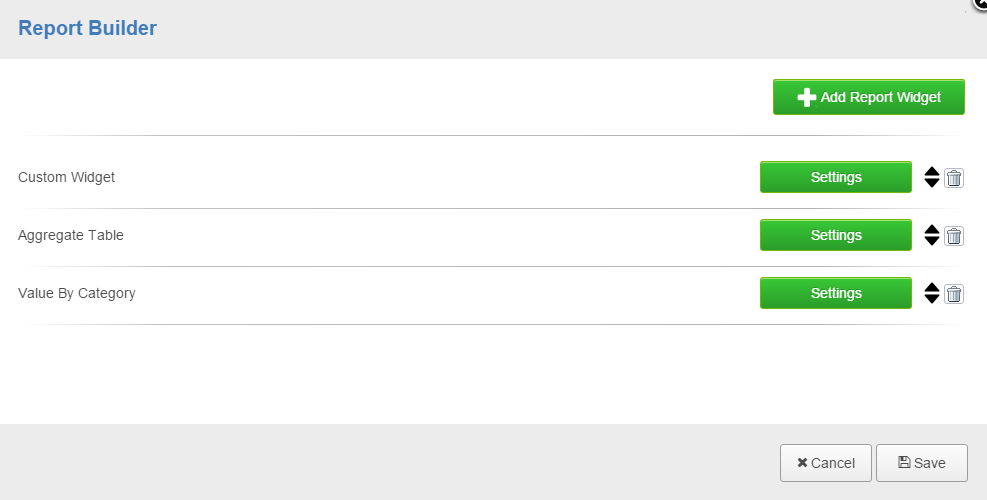Select the Custom Widget row label
The image size is (987, 500).
(66, 177)
